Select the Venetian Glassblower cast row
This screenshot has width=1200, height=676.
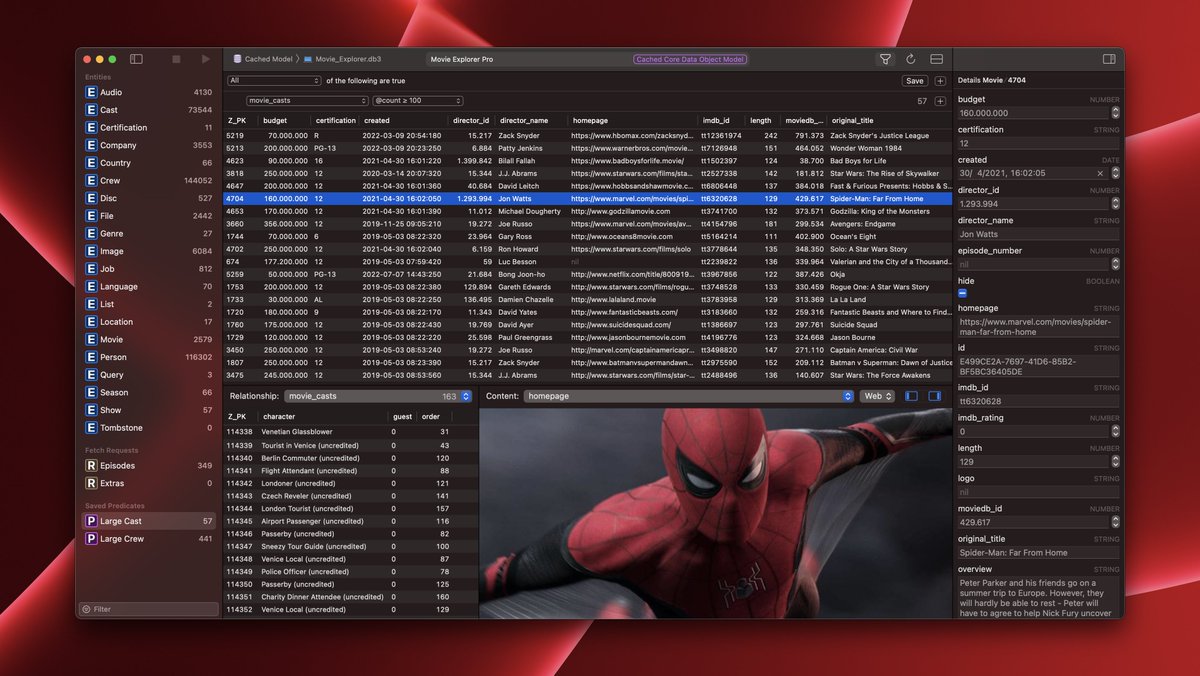[350, 432]
